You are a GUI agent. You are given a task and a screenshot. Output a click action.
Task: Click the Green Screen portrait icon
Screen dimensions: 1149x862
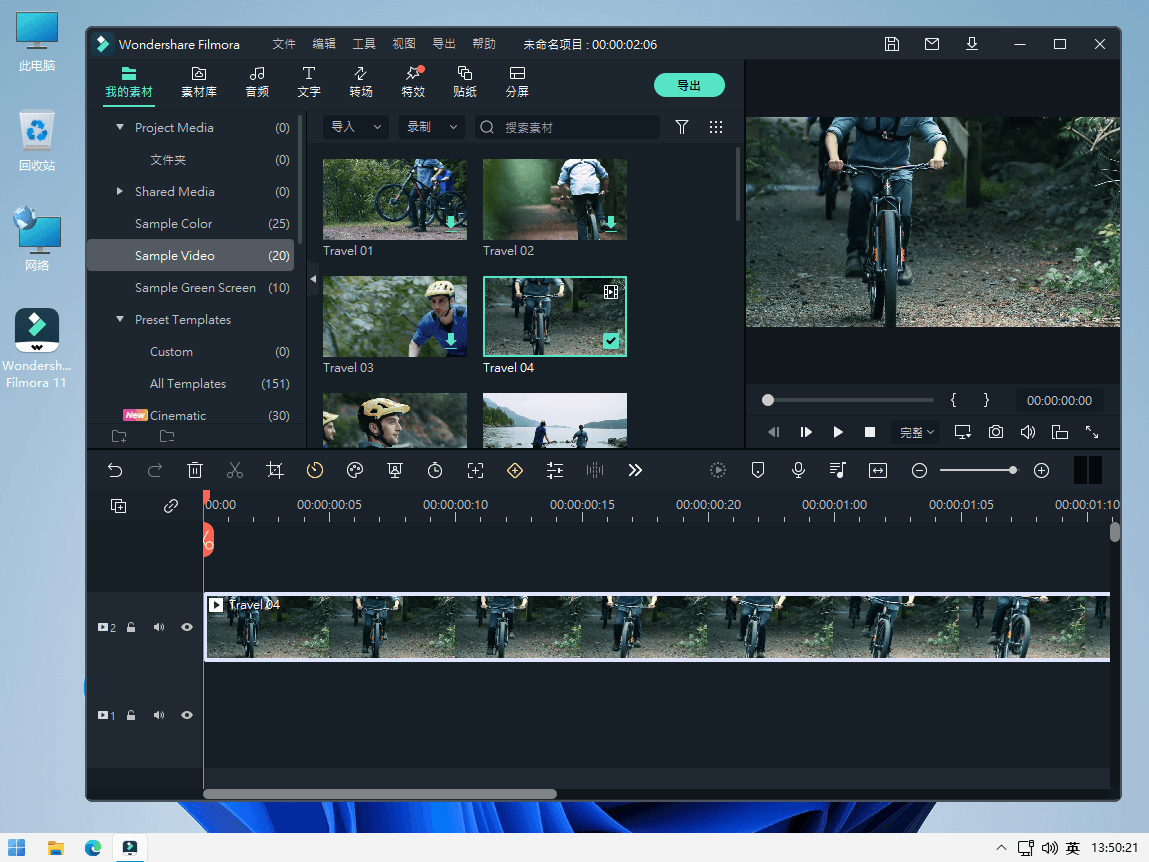[x=395, y=471]
